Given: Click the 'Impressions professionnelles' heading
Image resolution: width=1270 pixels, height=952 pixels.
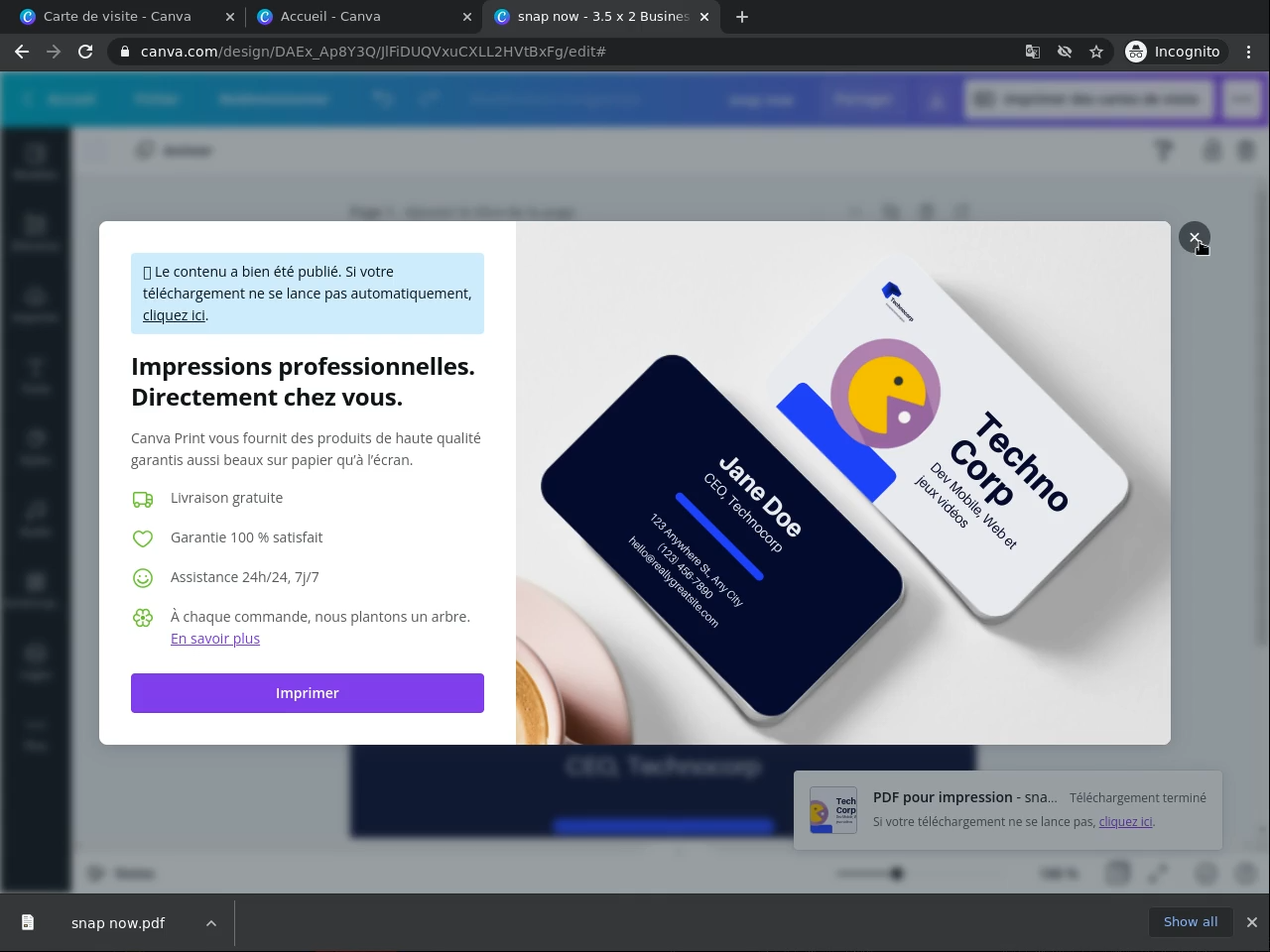Looking at the screenshot, I should point(303,382).
